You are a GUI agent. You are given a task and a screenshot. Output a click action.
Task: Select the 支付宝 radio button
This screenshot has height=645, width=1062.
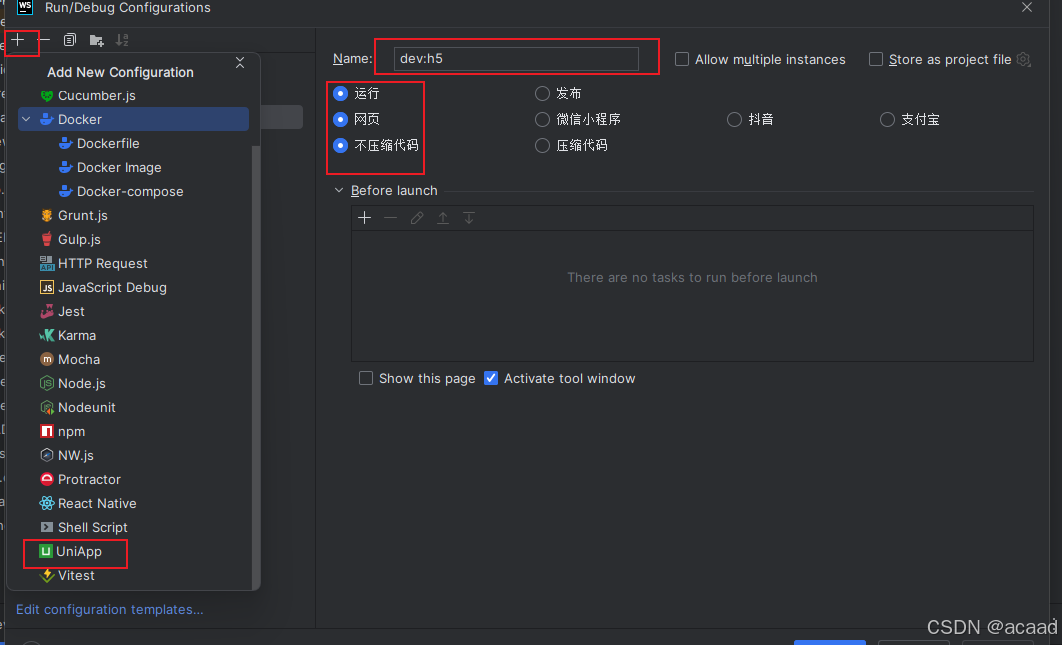coord(887,120)
